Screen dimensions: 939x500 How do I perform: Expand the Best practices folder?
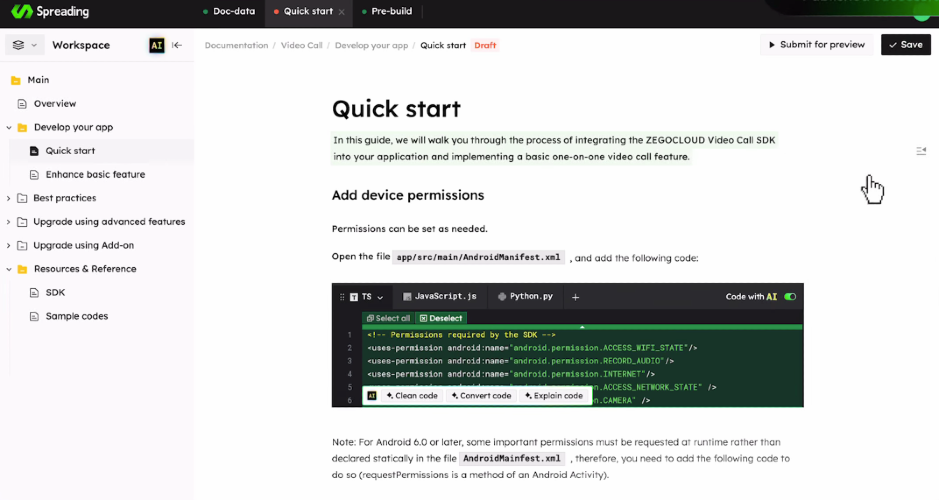tap(8, 198)
